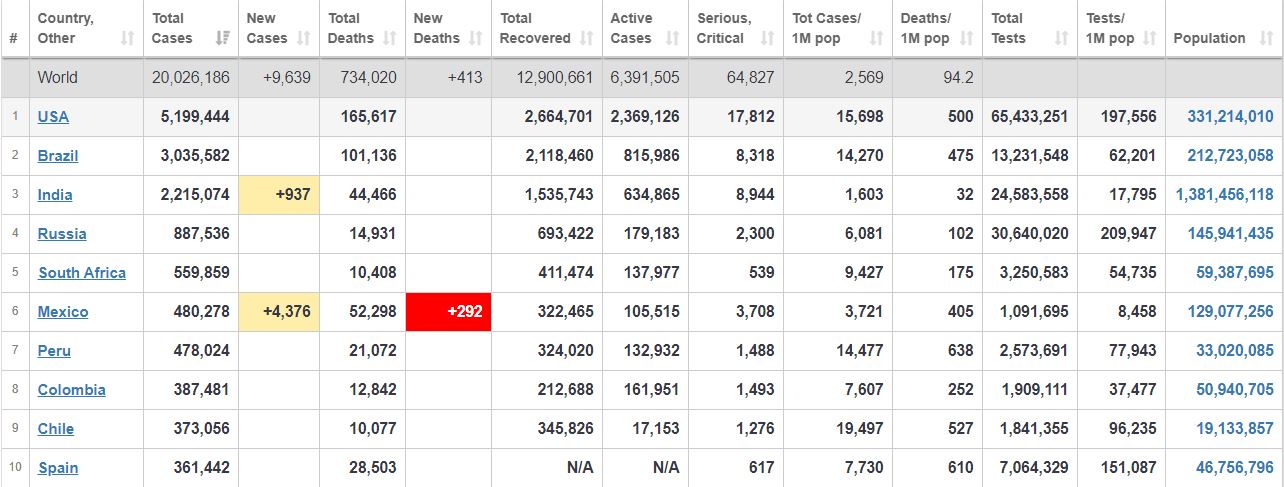
Task: Sort by Serious, Critical column arrows
Action: click(x=767, y=38)
